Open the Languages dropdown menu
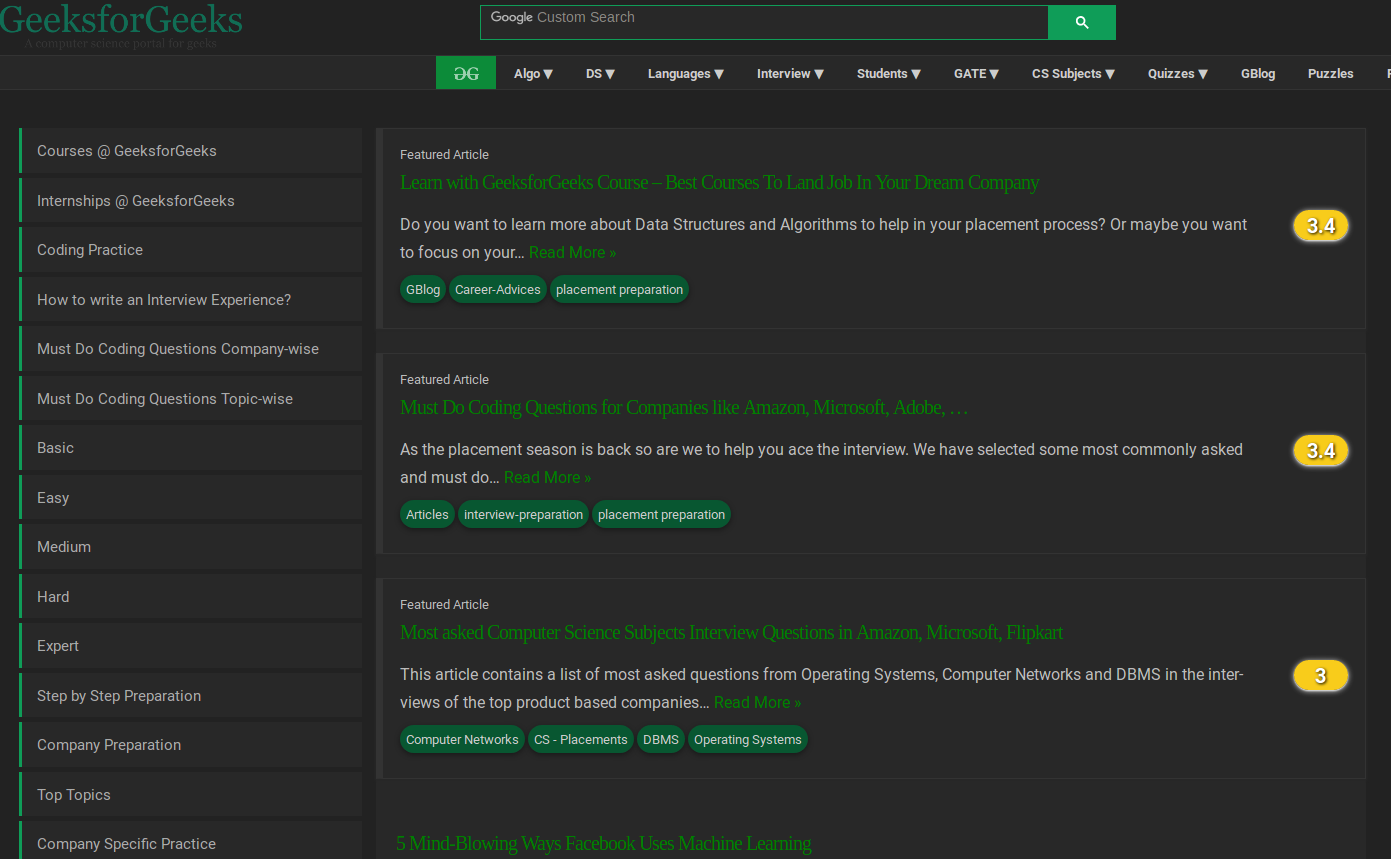Viewport: 1391px width, 859px height. point(685,74)
